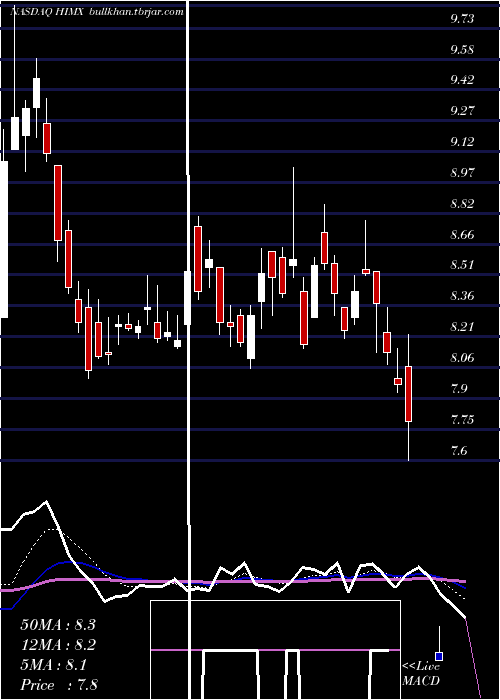Click the 9.58 price axis label
This screenshot has width=500, height=700.
(462, 49)
